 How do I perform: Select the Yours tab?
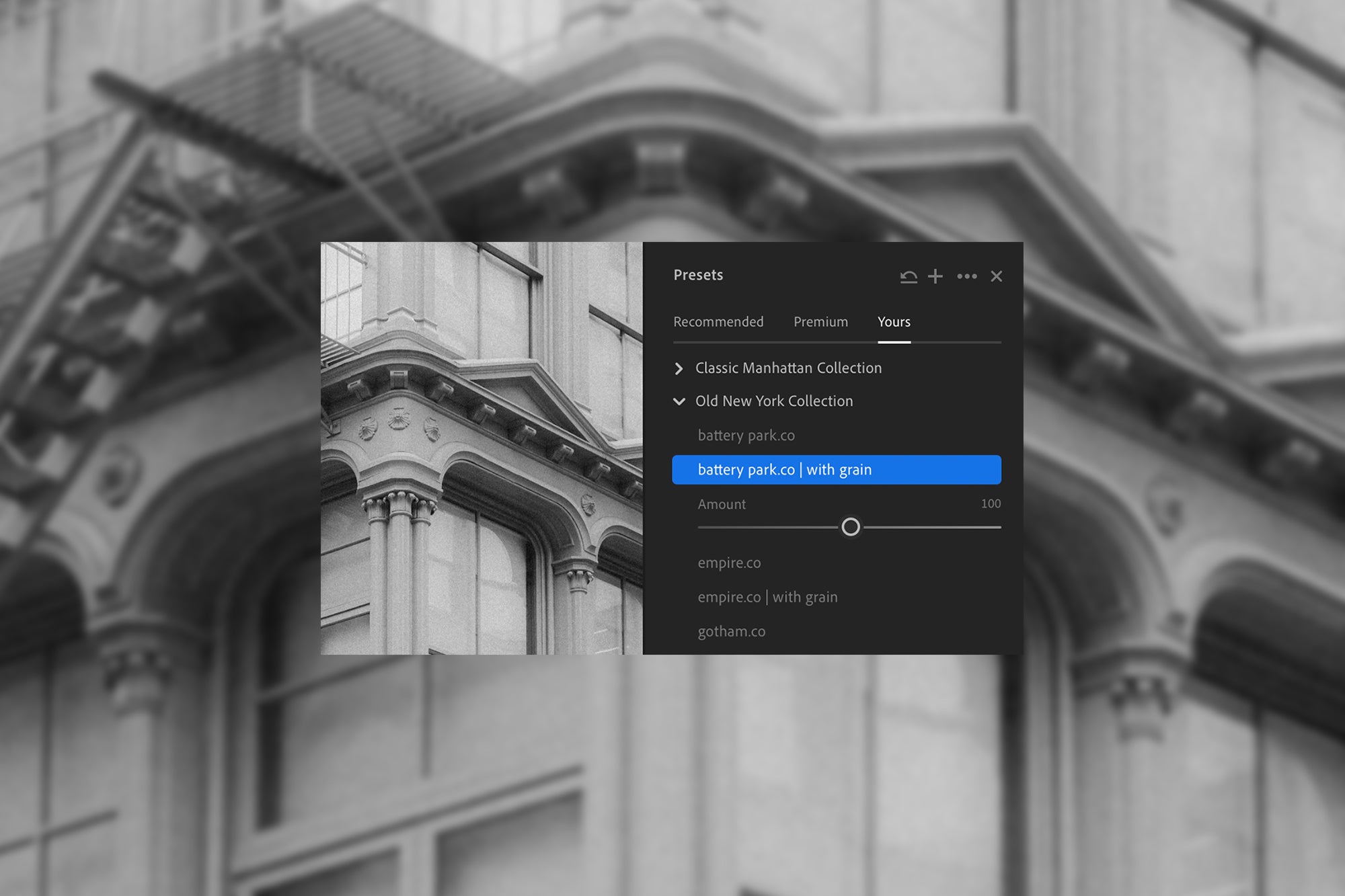click(x=894, y=322)
